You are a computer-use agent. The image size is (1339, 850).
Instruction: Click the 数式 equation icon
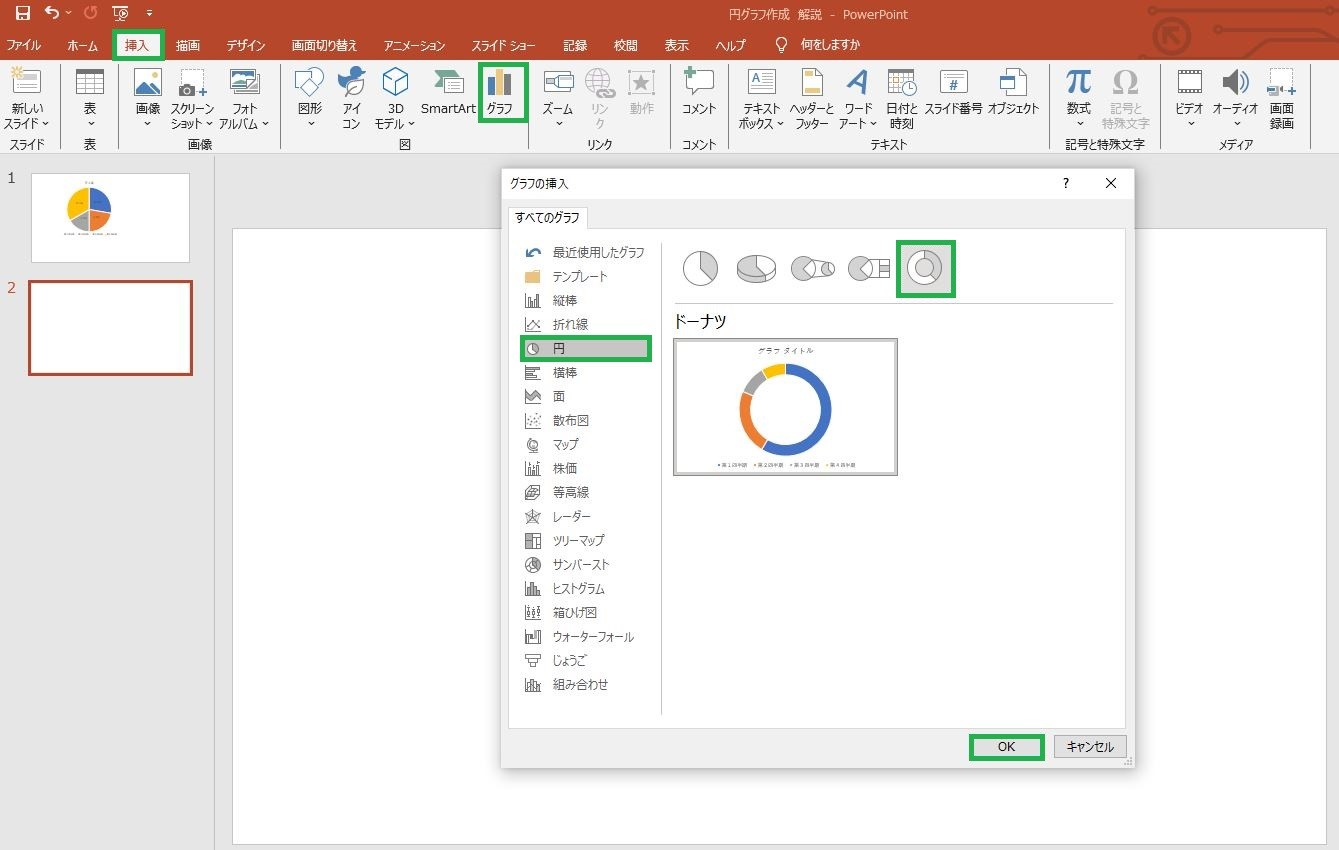click(1078, 83)
